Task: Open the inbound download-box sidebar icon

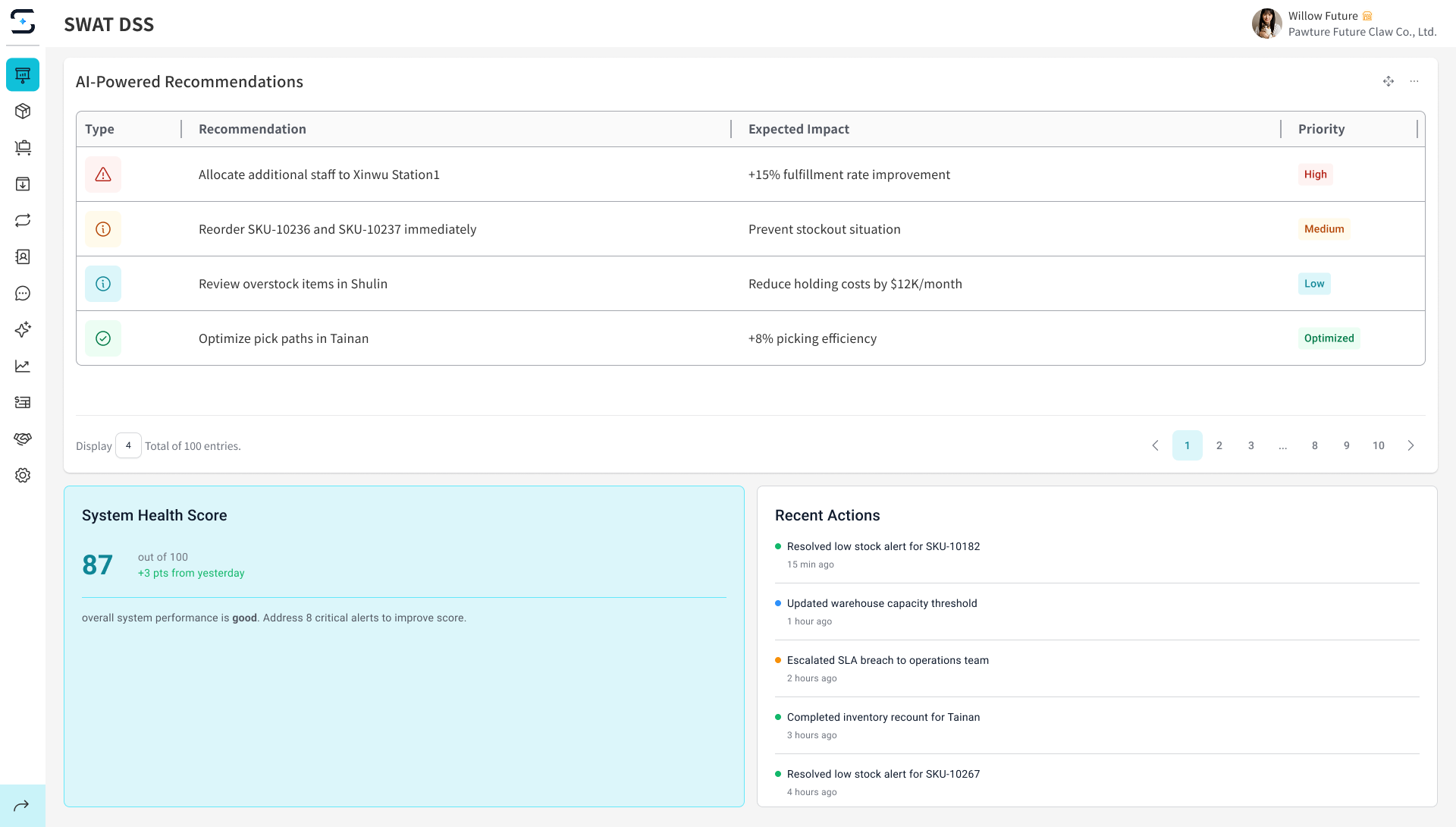Action: [x=23, y=184]
